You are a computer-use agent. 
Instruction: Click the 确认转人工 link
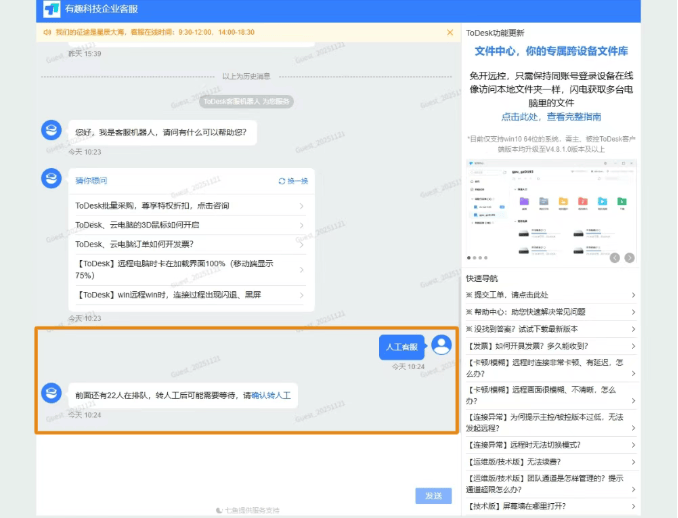point(271,396)
